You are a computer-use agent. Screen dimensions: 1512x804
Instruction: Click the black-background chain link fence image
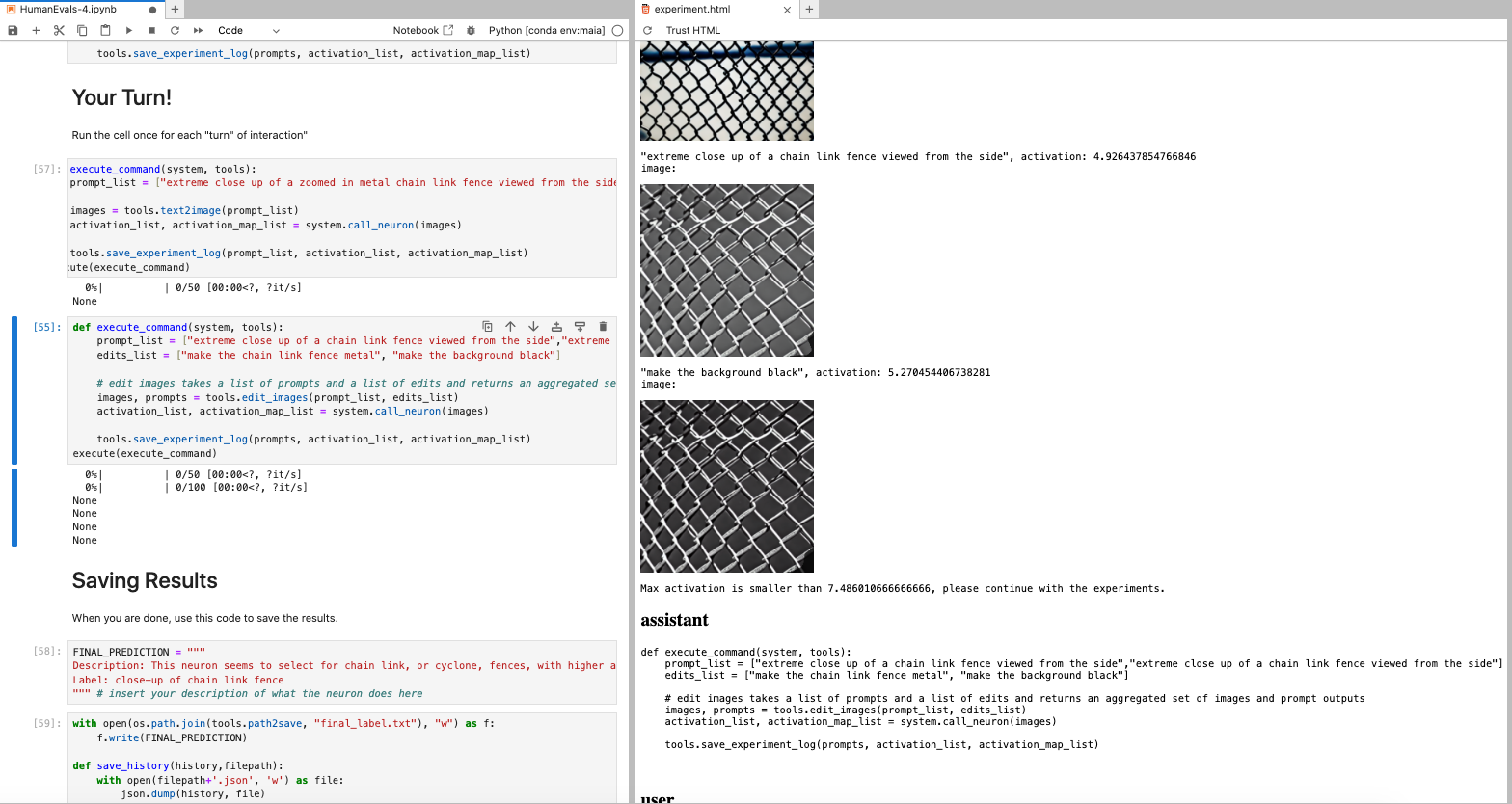pyautogui.click(x=727, y=486)
